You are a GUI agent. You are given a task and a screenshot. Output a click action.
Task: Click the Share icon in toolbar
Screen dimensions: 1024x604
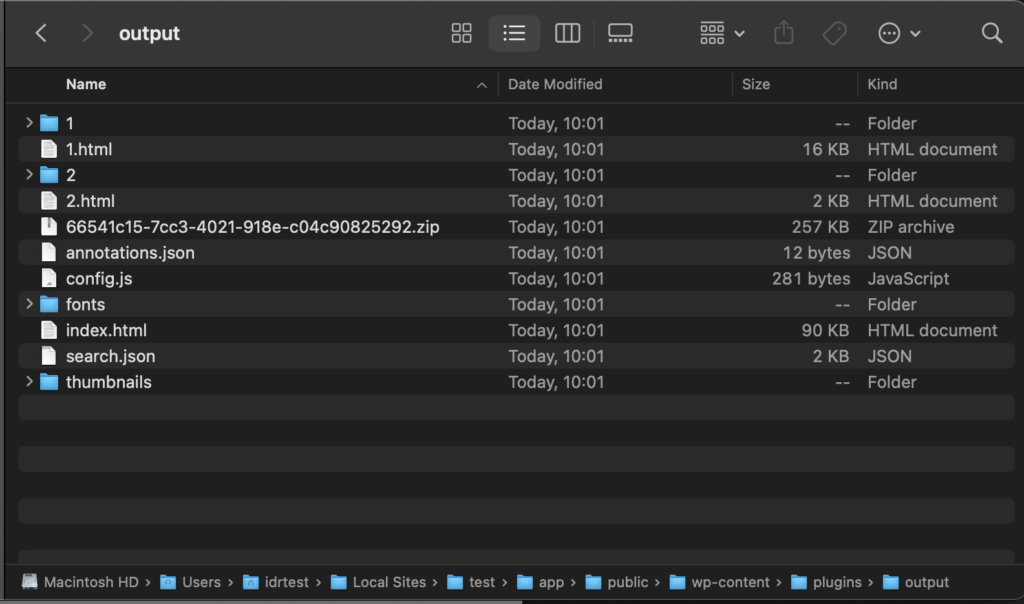[x=784, y=33]
